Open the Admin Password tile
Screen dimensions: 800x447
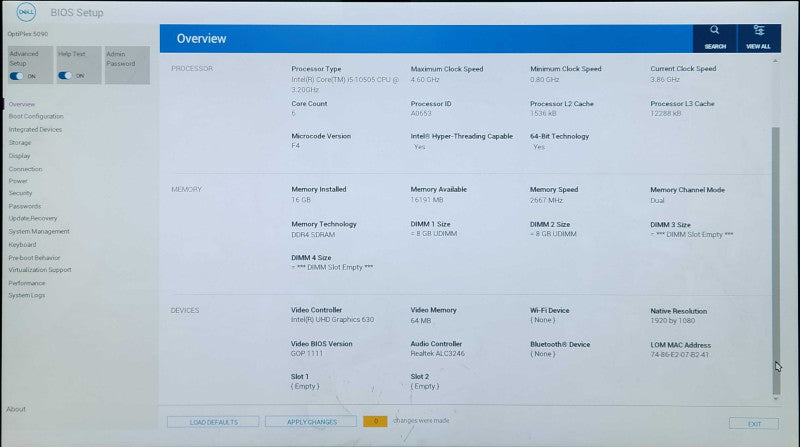click(x=128, y=65)
